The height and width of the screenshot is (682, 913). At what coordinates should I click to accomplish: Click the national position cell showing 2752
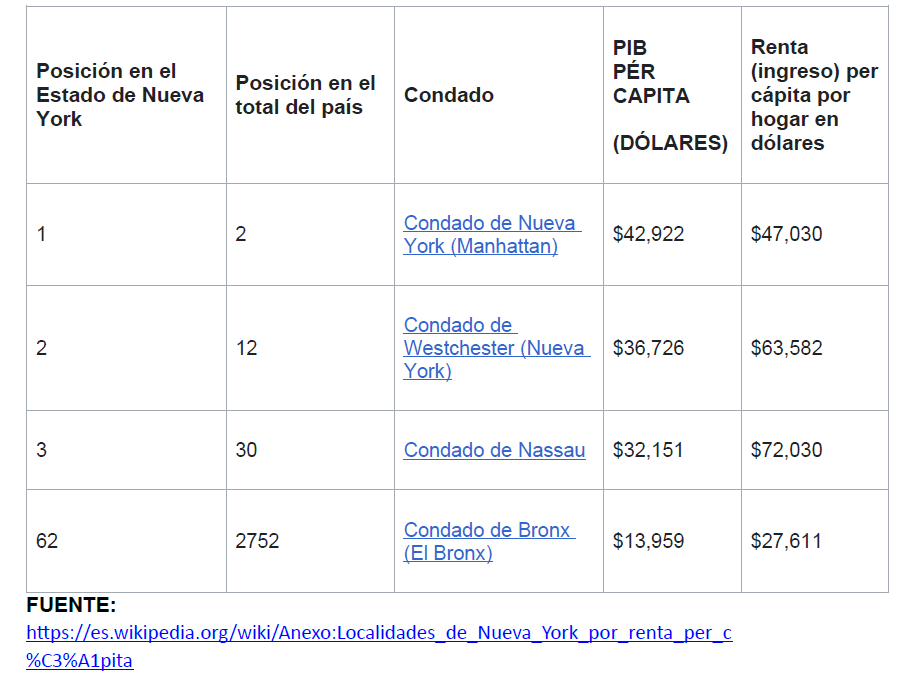(257, 541)
